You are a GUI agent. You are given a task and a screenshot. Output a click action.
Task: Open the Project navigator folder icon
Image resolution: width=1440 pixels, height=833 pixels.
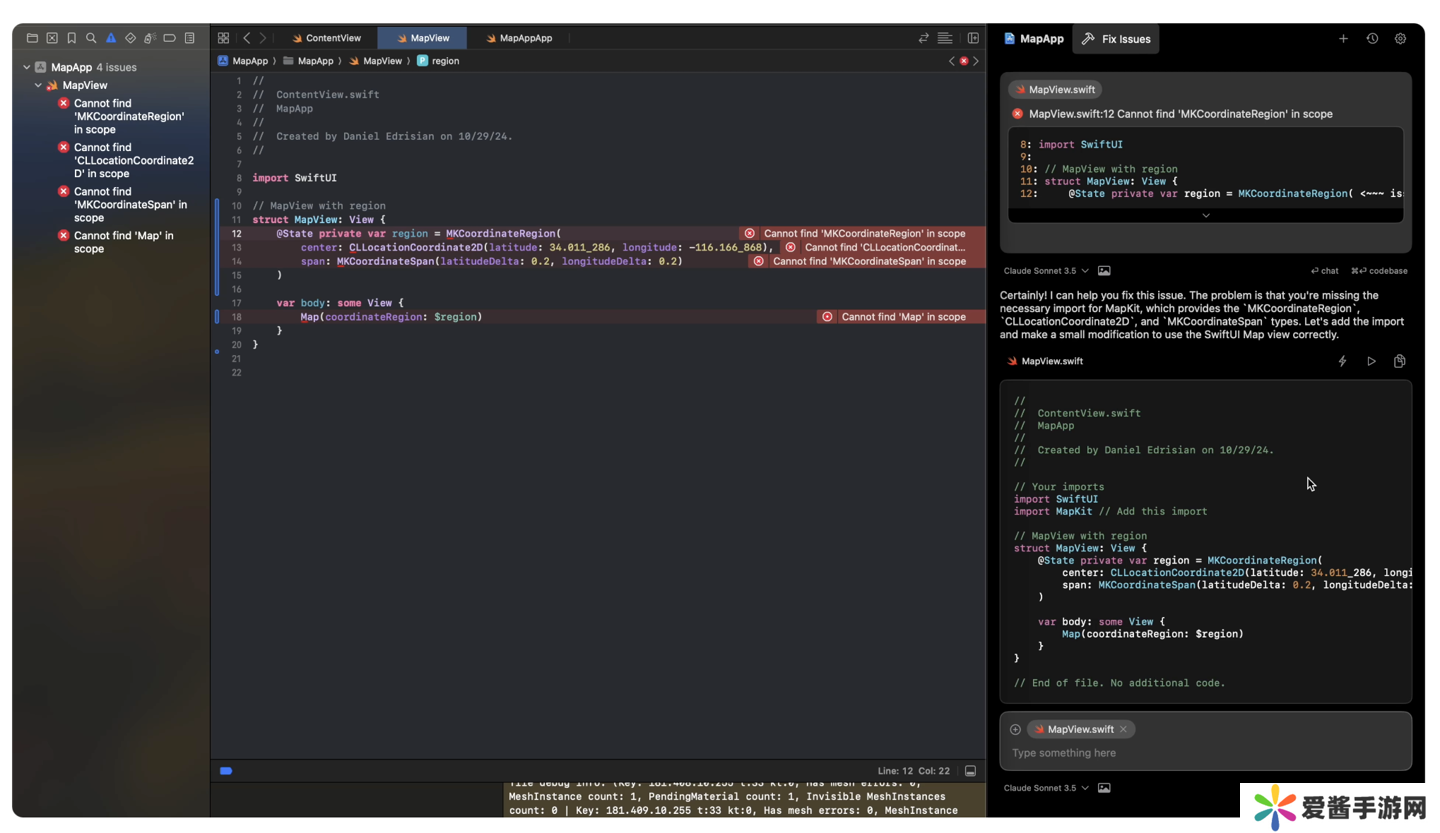pyautogui.click(x=32, y=38)
